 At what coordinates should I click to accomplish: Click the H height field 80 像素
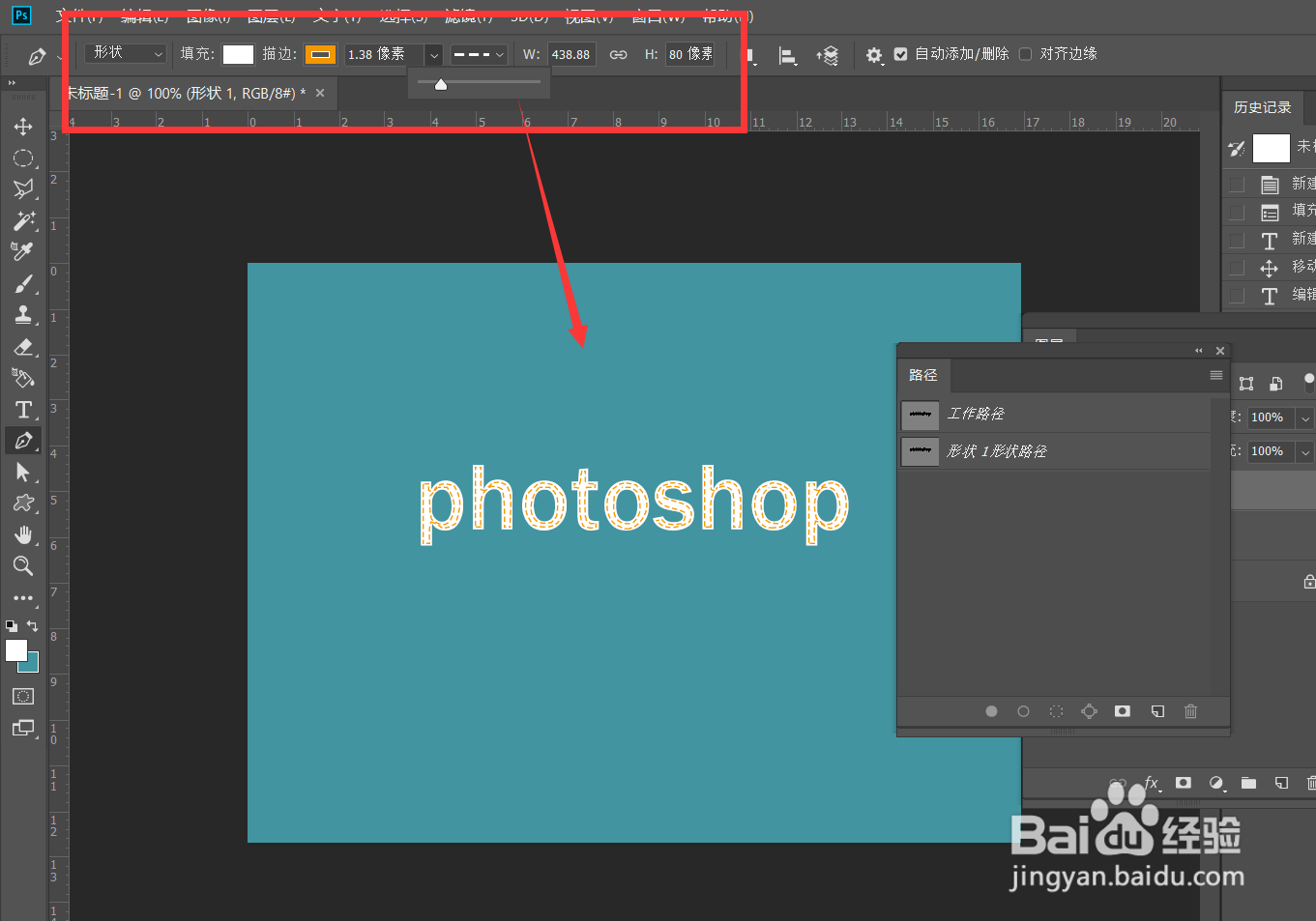(690, 55)
